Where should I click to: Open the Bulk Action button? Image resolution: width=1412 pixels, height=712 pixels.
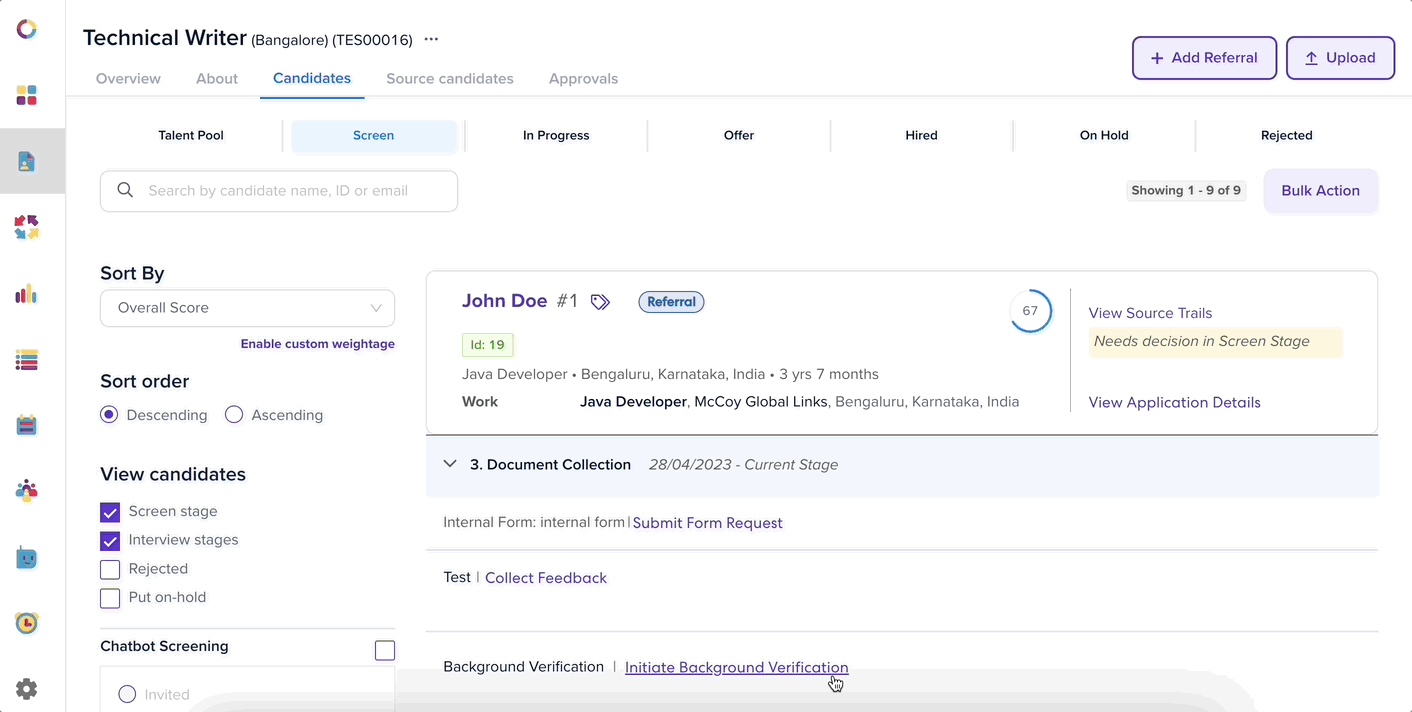(1321, 190)
